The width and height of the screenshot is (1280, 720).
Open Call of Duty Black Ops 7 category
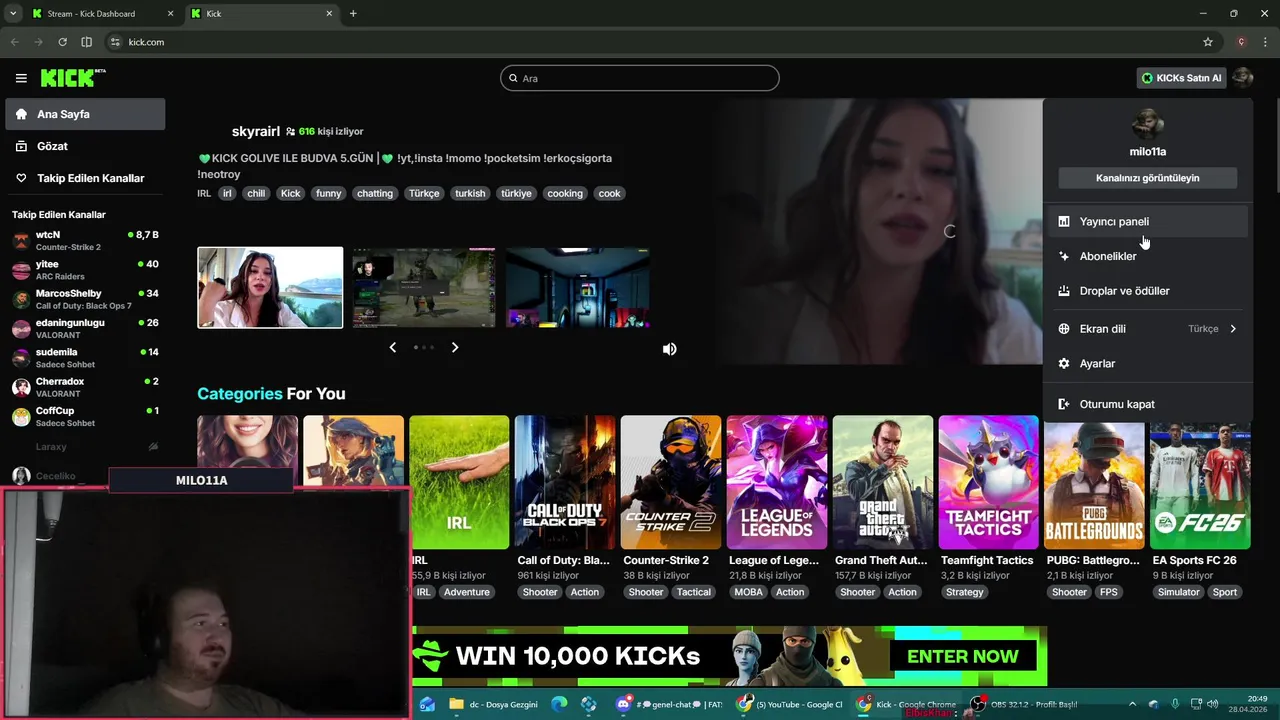[565, 483]
